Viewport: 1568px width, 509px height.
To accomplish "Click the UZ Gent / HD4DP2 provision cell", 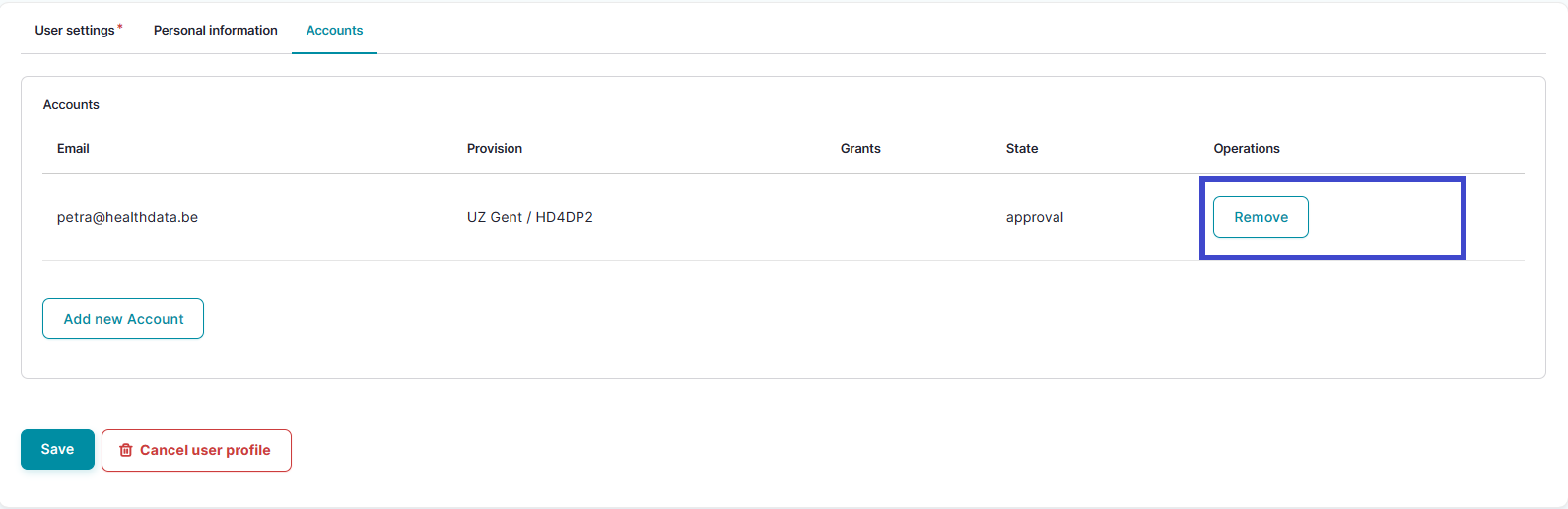I will tap(530, 217).
